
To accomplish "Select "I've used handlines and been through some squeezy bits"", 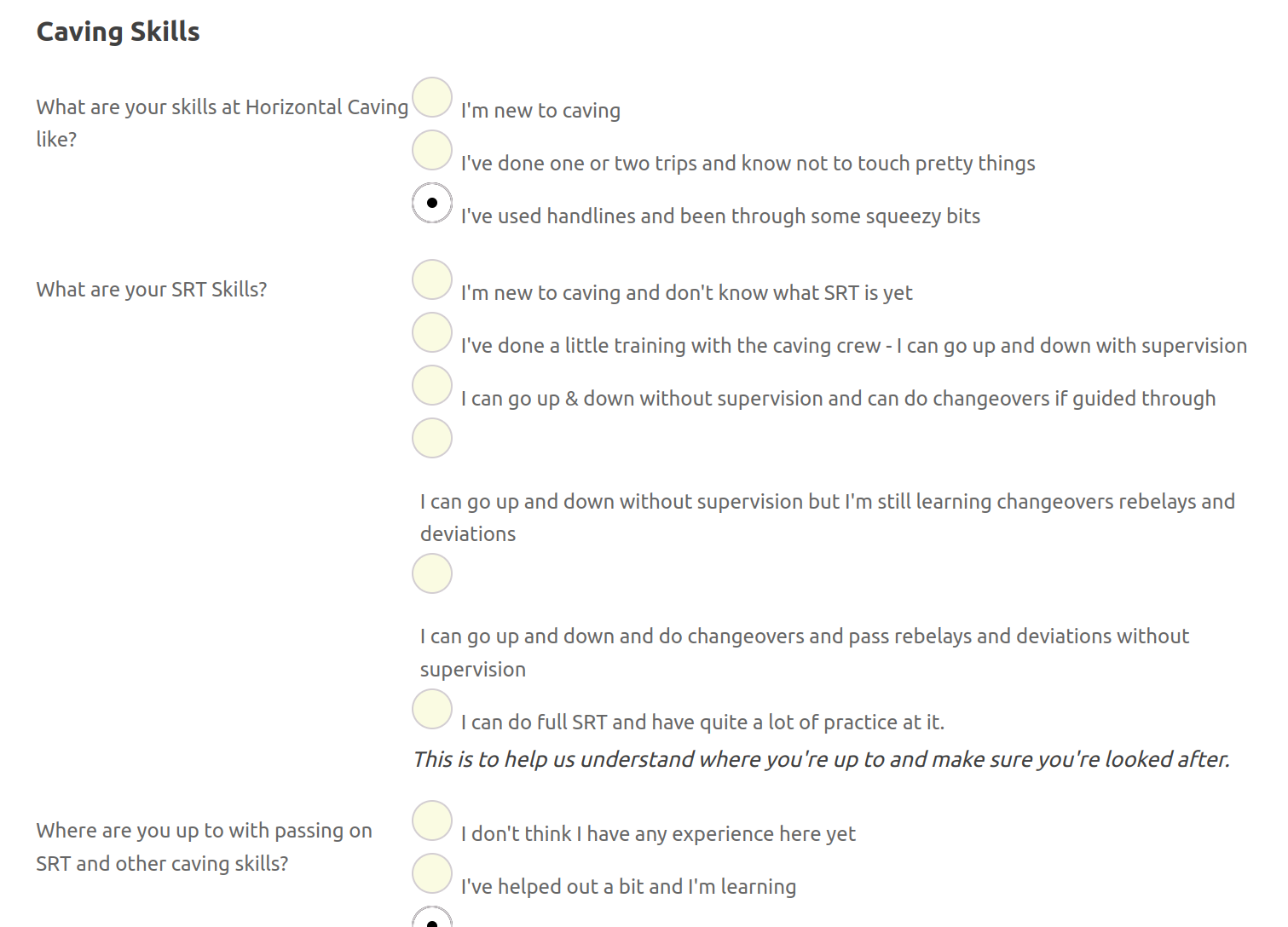I will pos(431,204).
